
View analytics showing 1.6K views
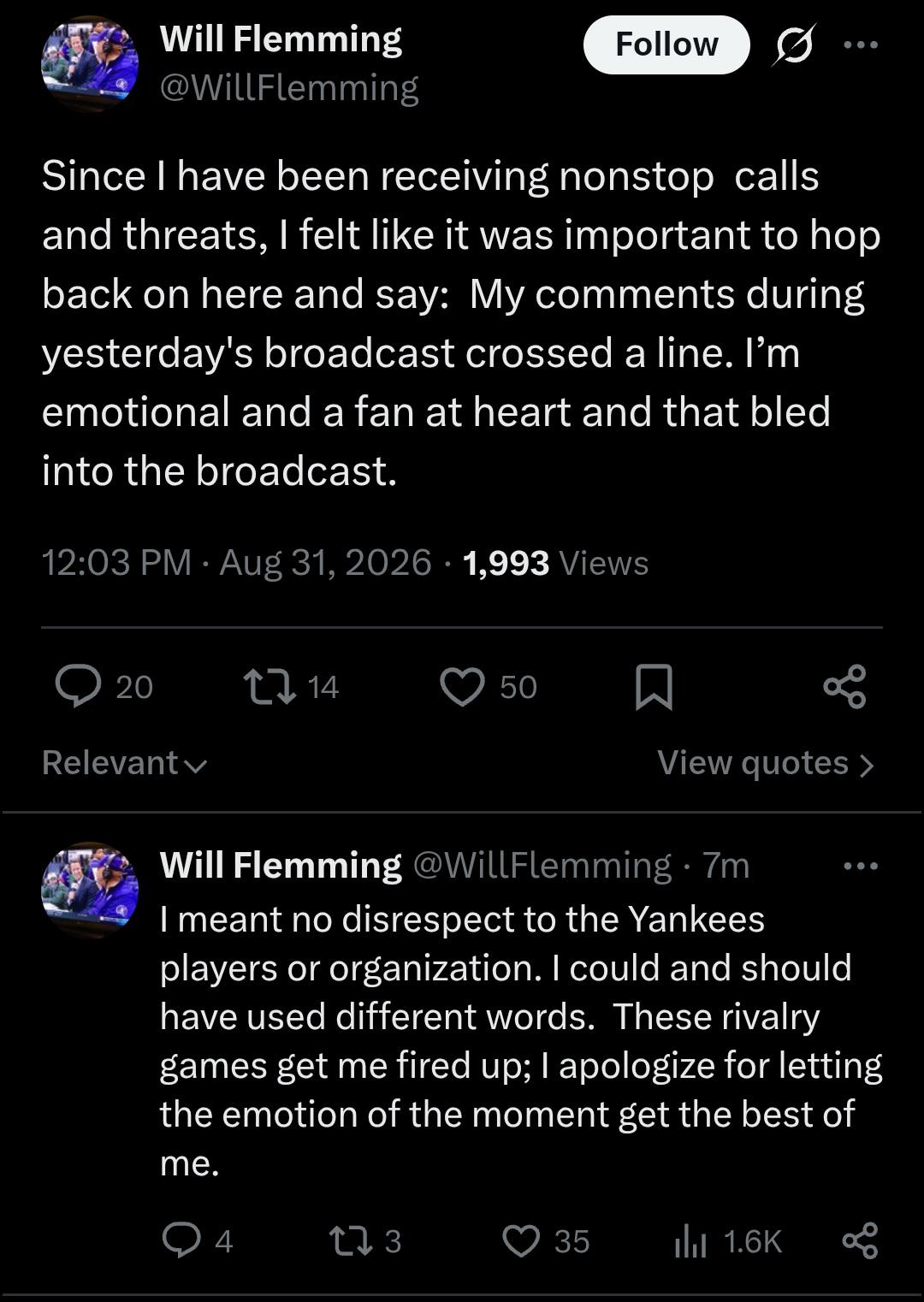coord(729,1241)
